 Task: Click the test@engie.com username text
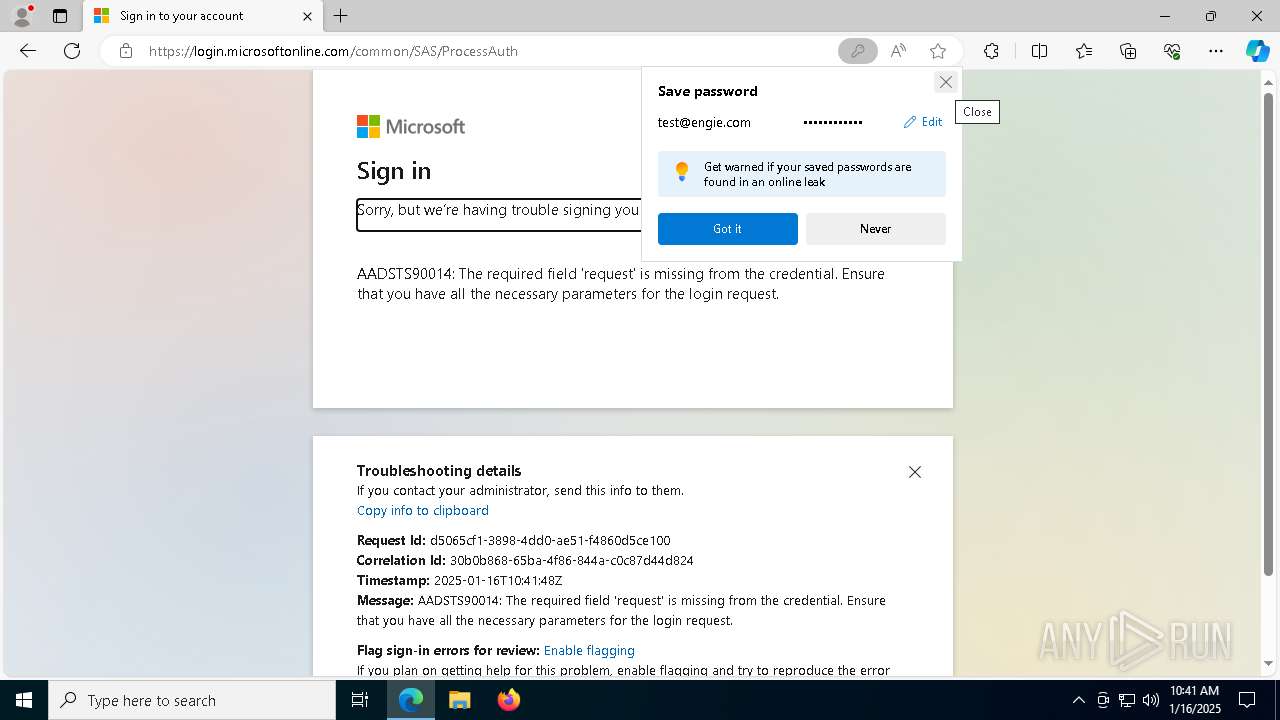704,122
